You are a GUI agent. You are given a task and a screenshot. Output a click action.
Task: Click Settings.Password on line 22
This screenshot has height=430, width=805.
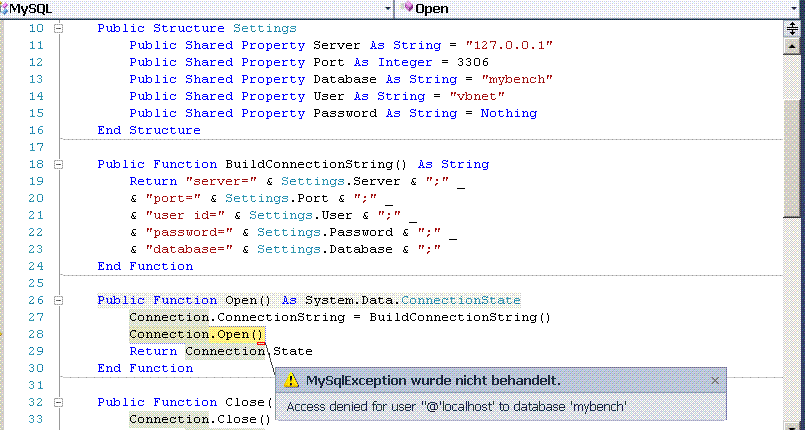tap(324, 232)
